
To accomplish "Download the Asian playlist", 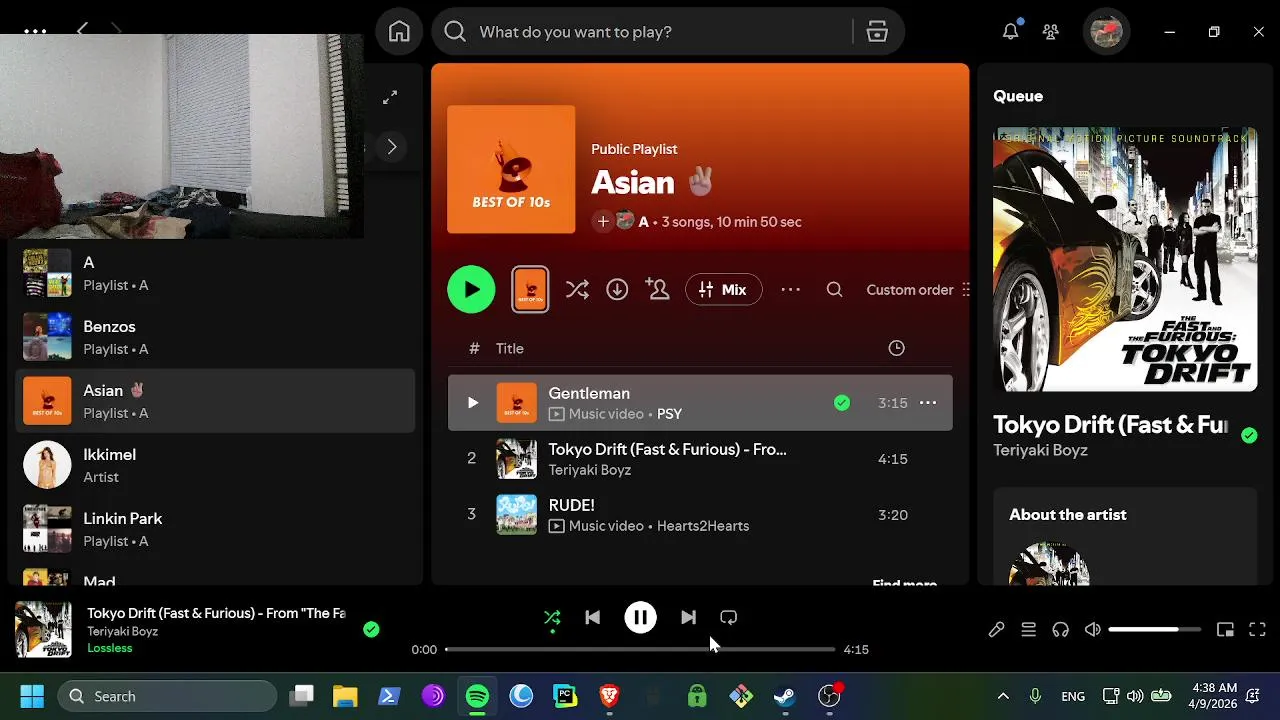I will (x=617, y=290).
